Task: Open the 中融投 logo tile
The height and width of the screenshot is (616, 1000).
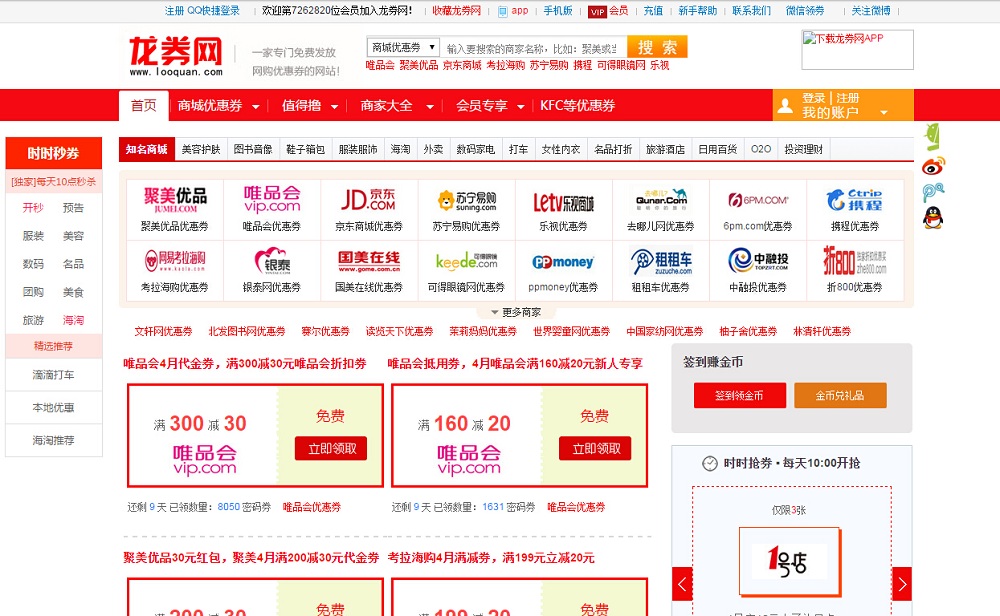Action: 758,260
